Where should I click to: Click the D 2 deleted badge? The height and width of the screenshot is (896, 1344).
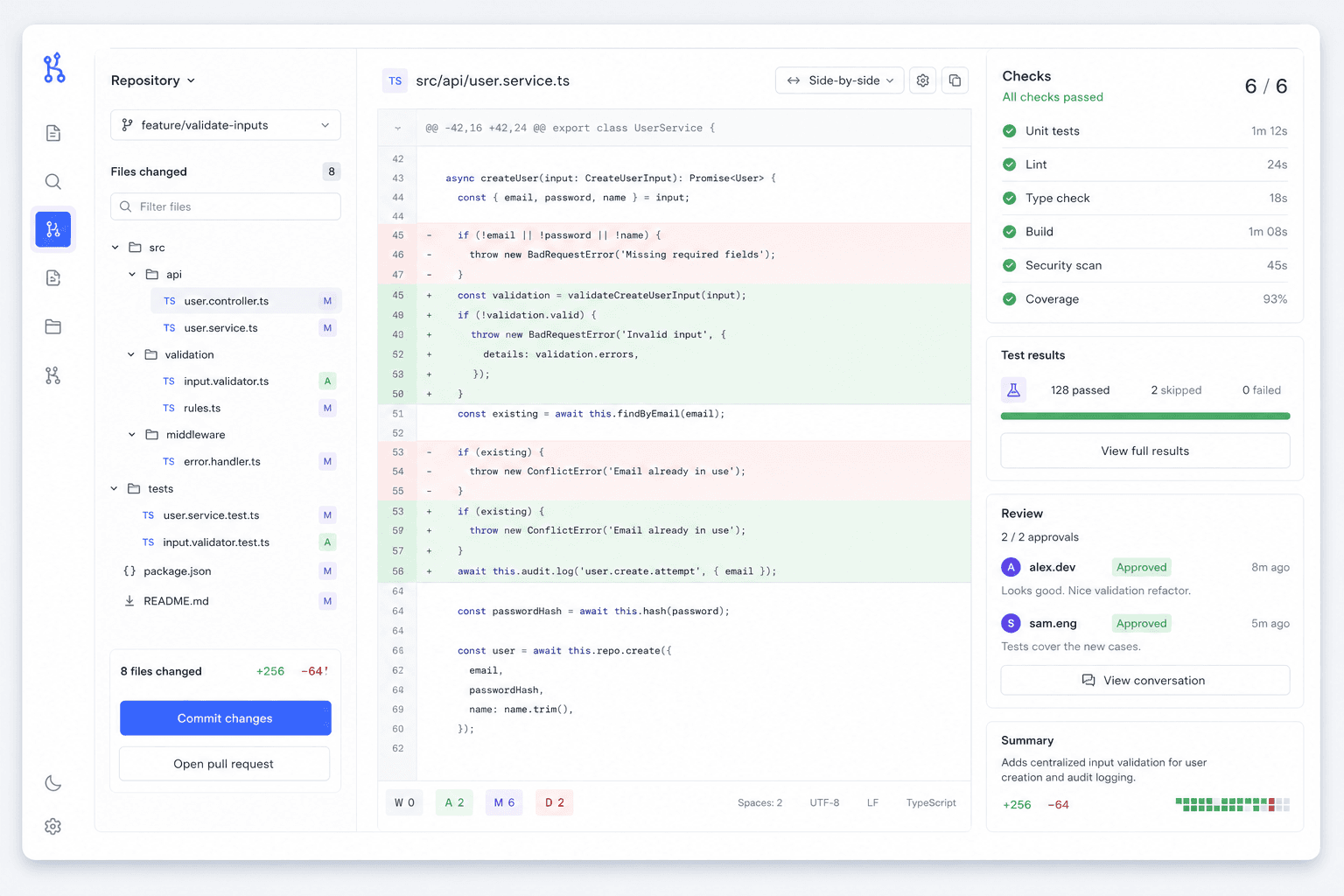coord(555,802)
